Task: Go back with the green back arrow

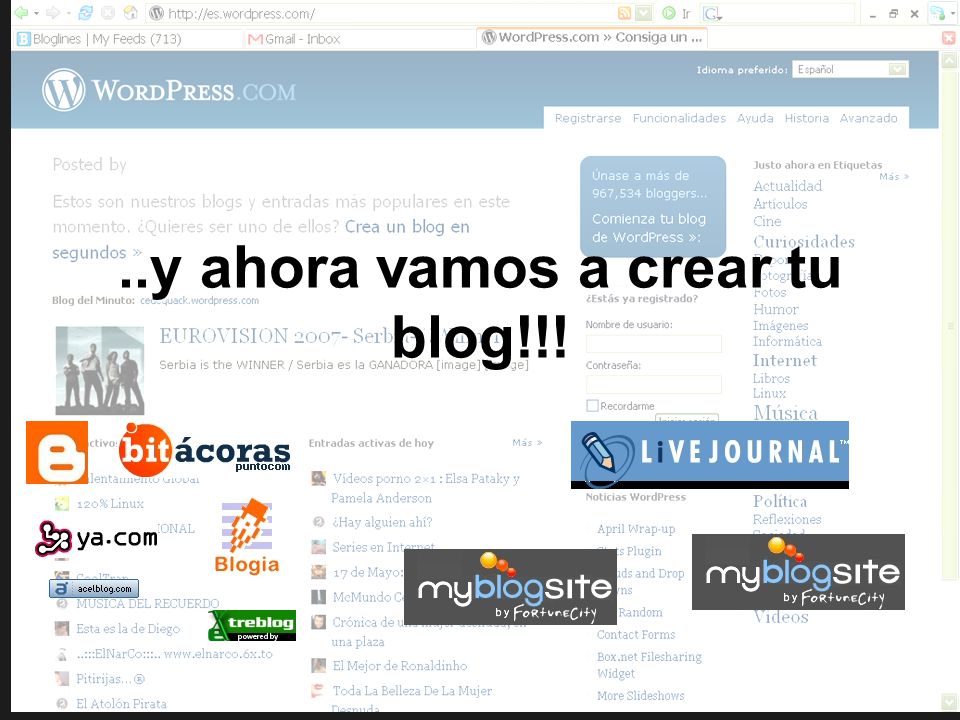Action: coord(21,13)
